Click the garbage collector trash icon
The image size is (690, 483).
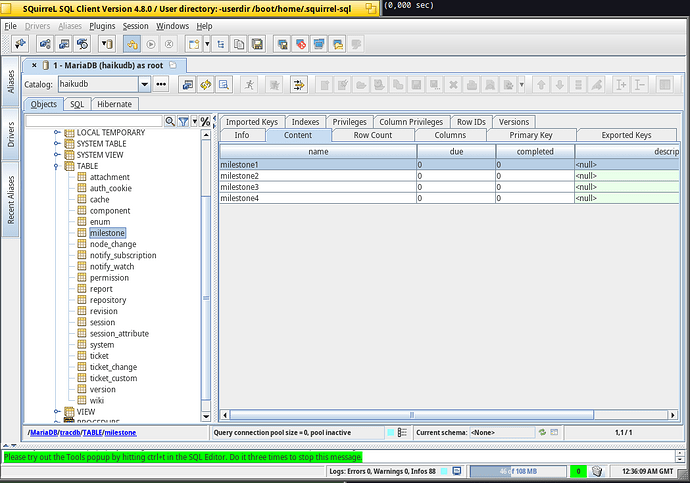[597, 471]
